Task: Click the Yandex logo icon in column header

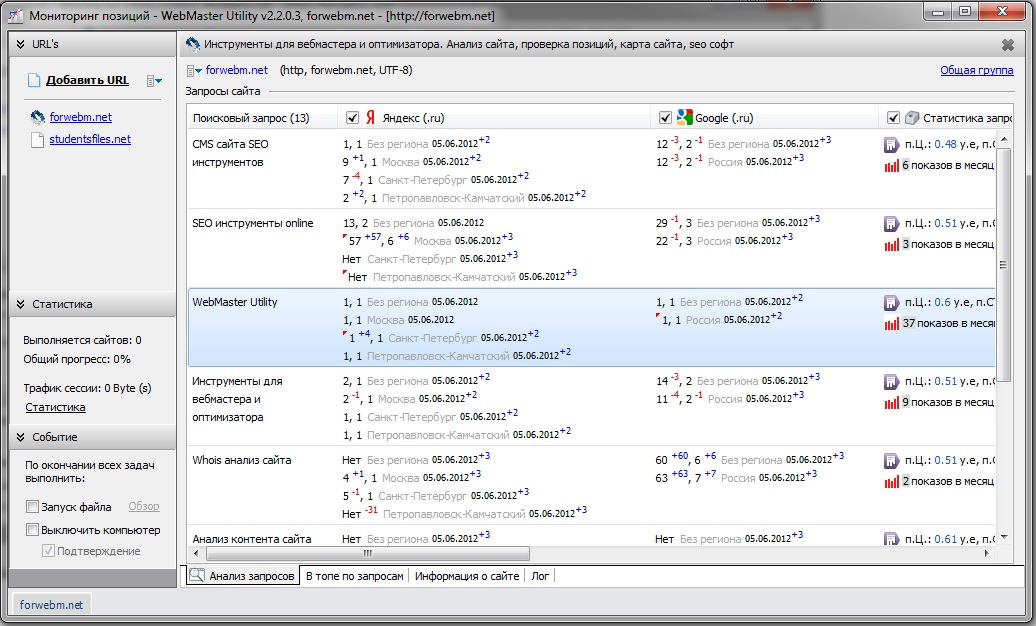Action: point(370,118)
